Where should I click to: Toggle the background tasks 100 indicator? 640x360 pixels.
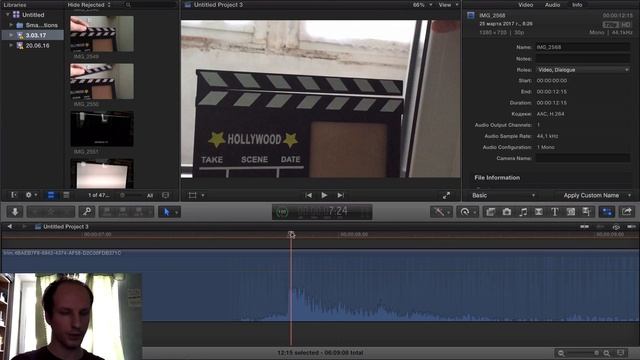(x=282, y=212)
